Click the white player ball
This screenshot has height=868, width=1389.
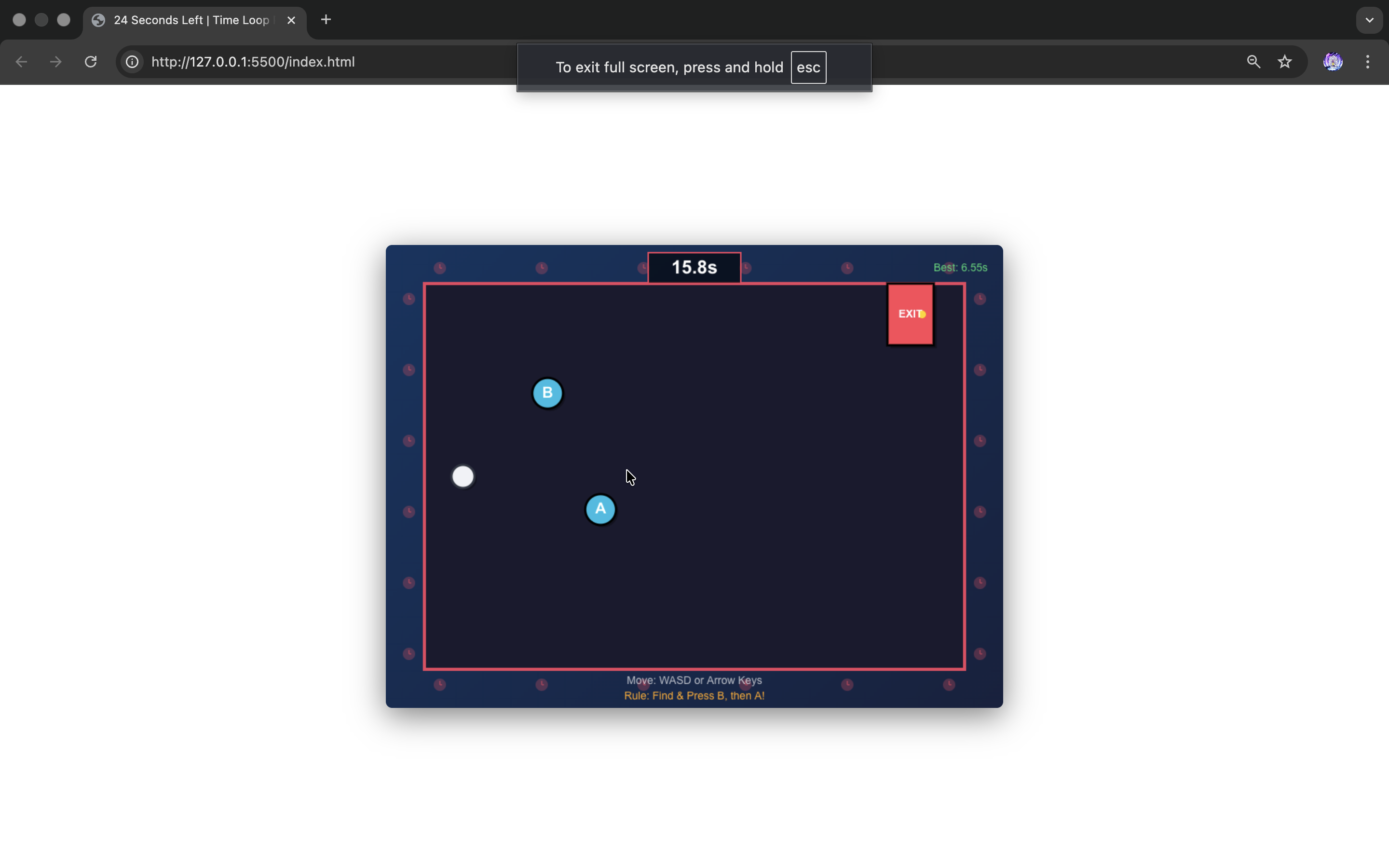click(463, 476)
